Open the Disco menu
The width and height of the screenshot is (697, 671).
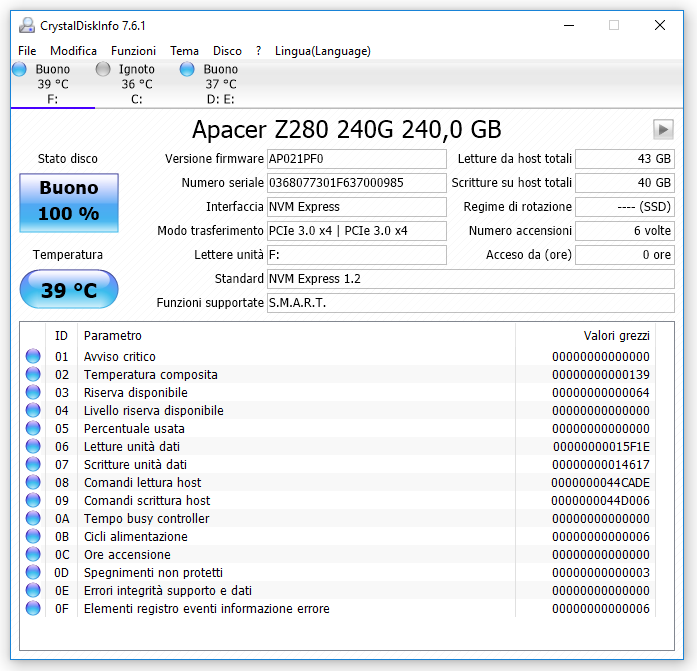pos(227,51)
